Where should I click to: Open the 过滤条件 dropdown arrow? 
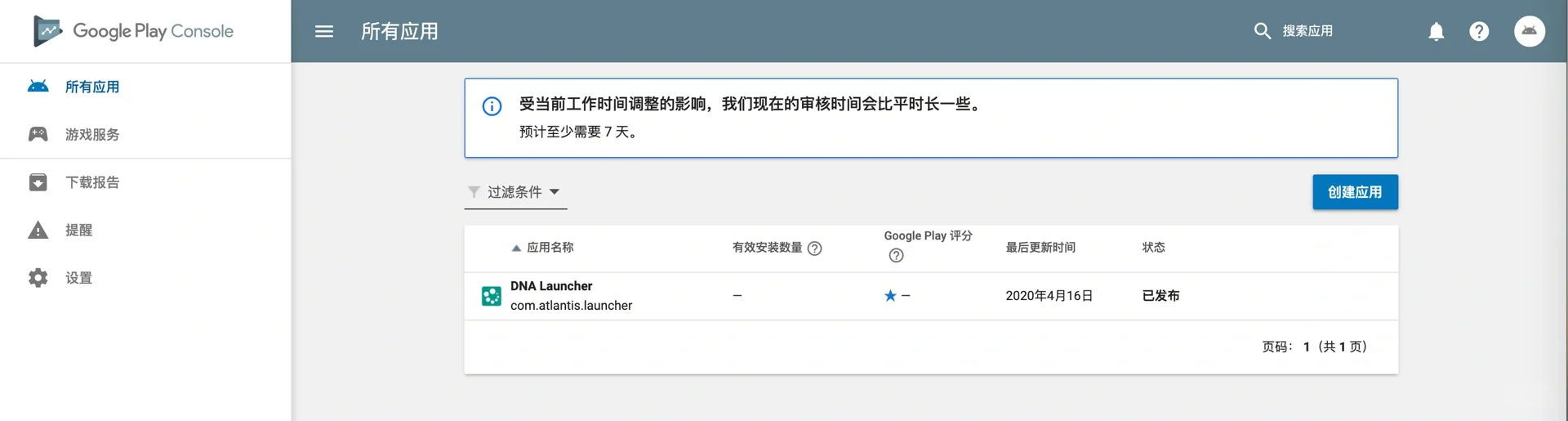555,192
